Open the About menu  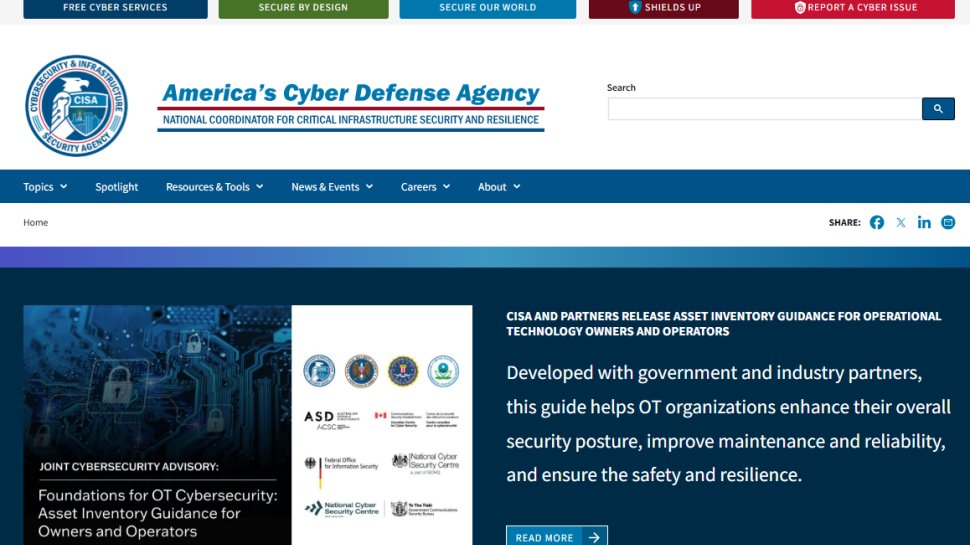[499, 187]
